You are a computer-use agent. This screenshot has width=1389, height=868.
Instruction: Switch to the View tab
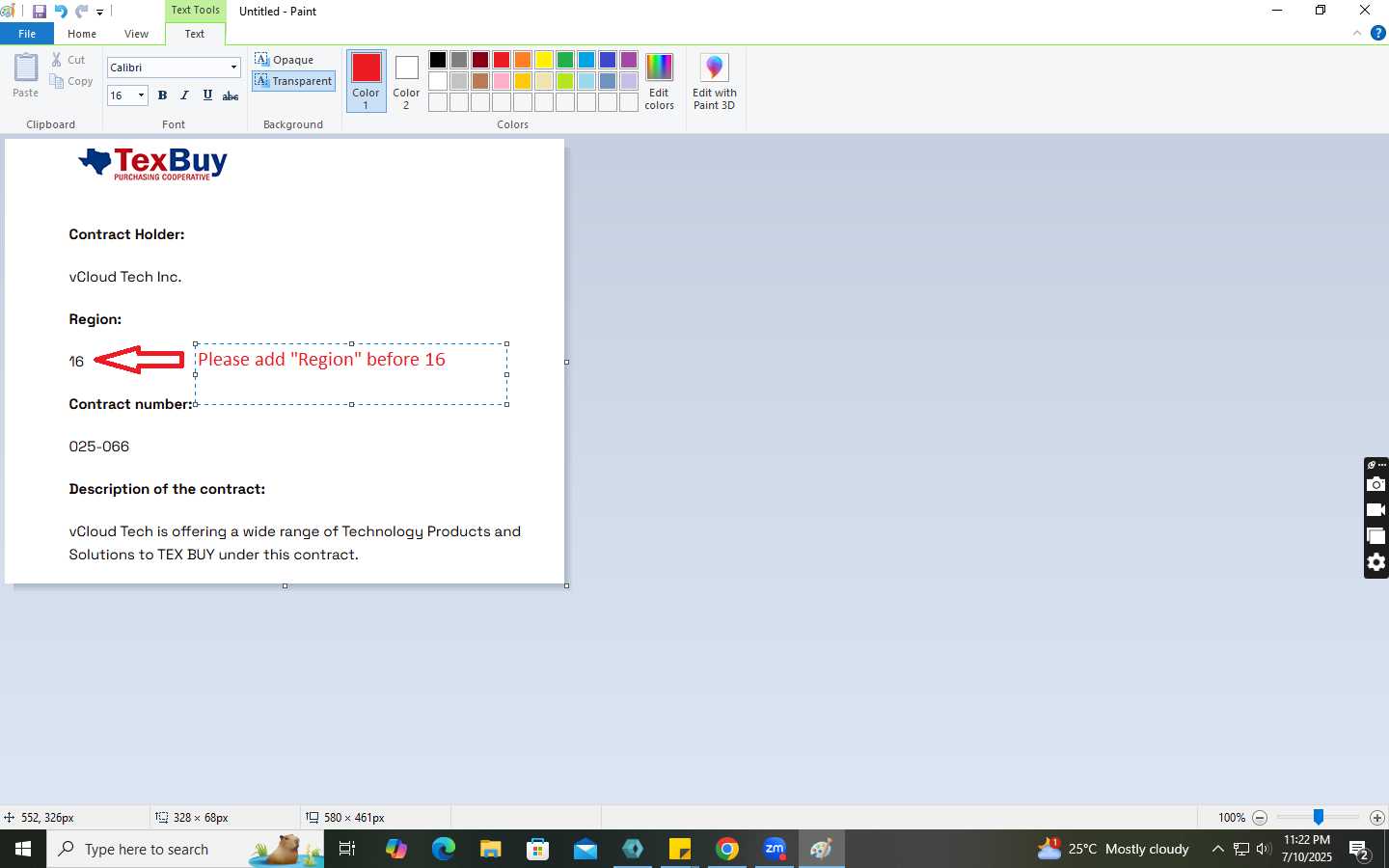136,34
